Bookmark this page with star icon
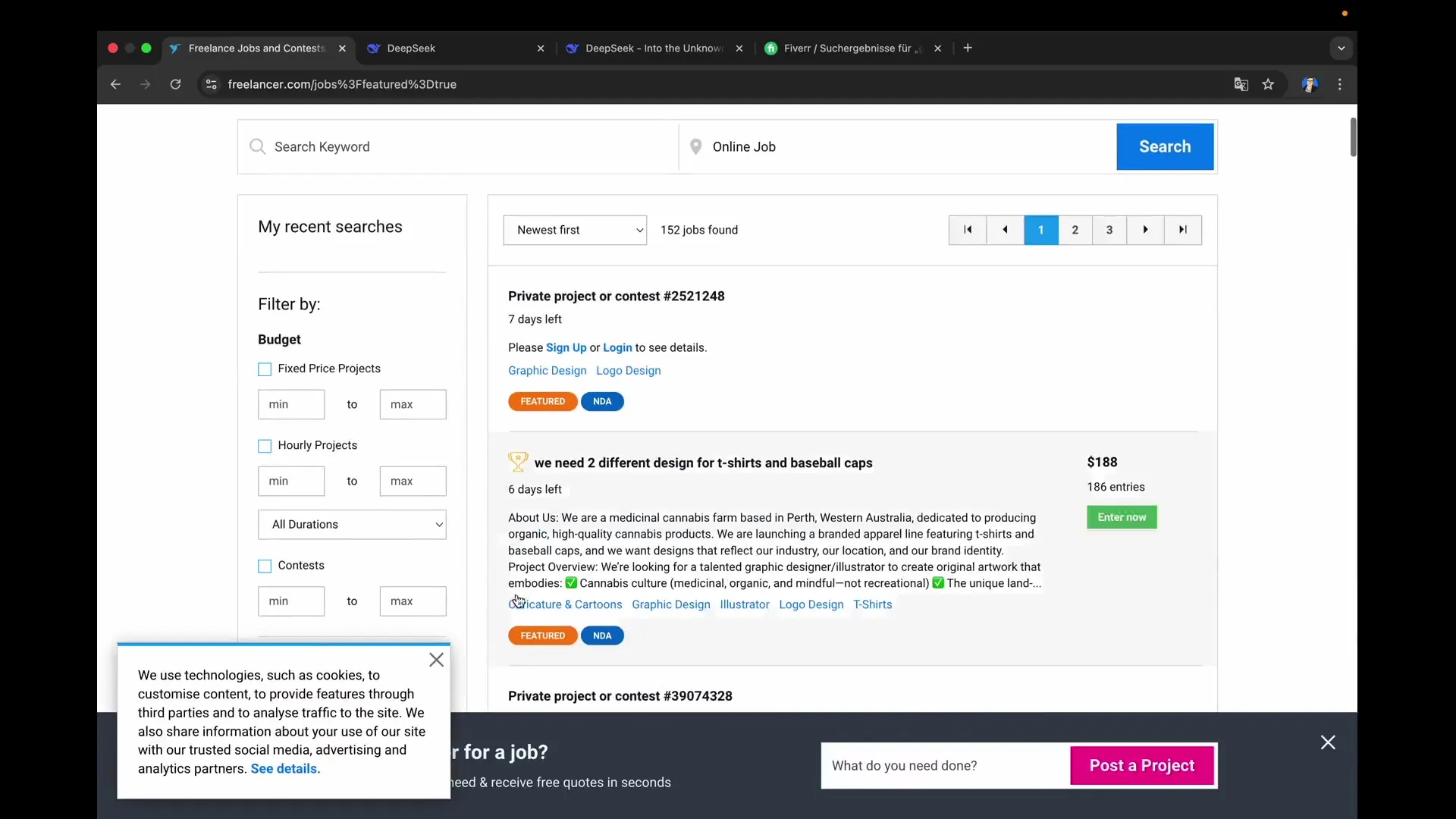 point(1269,84)
